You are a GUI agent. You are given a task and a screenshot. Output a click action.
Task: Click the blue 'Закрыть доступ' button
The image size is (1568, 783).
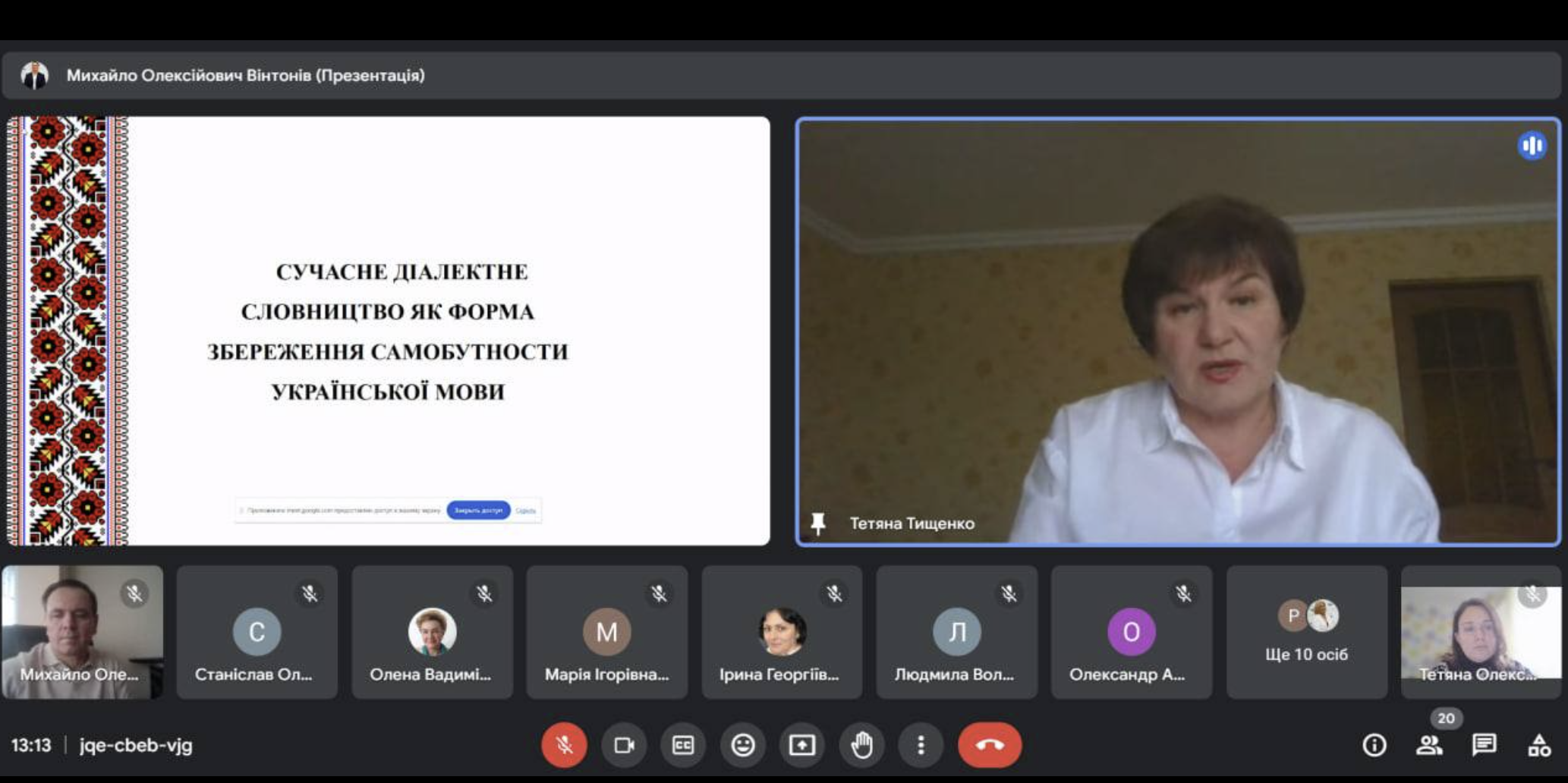coord(478,511)
